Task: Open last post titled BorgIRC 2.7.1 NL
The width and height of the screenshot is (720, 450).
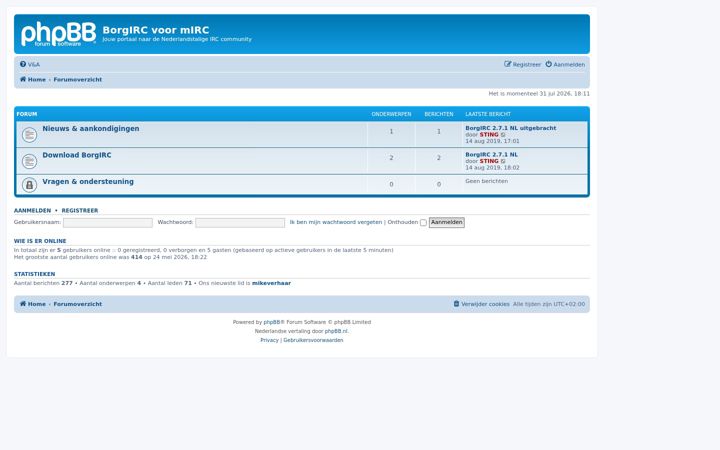Action: click(491, 155)
